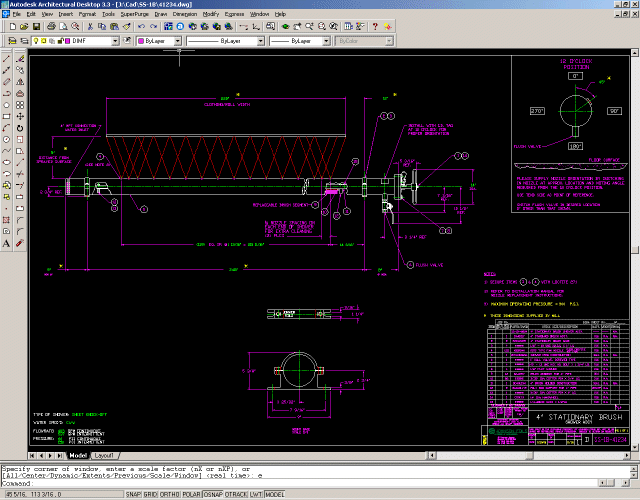640x500 pixels.
Task: Click vertical scrollbar down arrow
Action: [x=635, y=448]
